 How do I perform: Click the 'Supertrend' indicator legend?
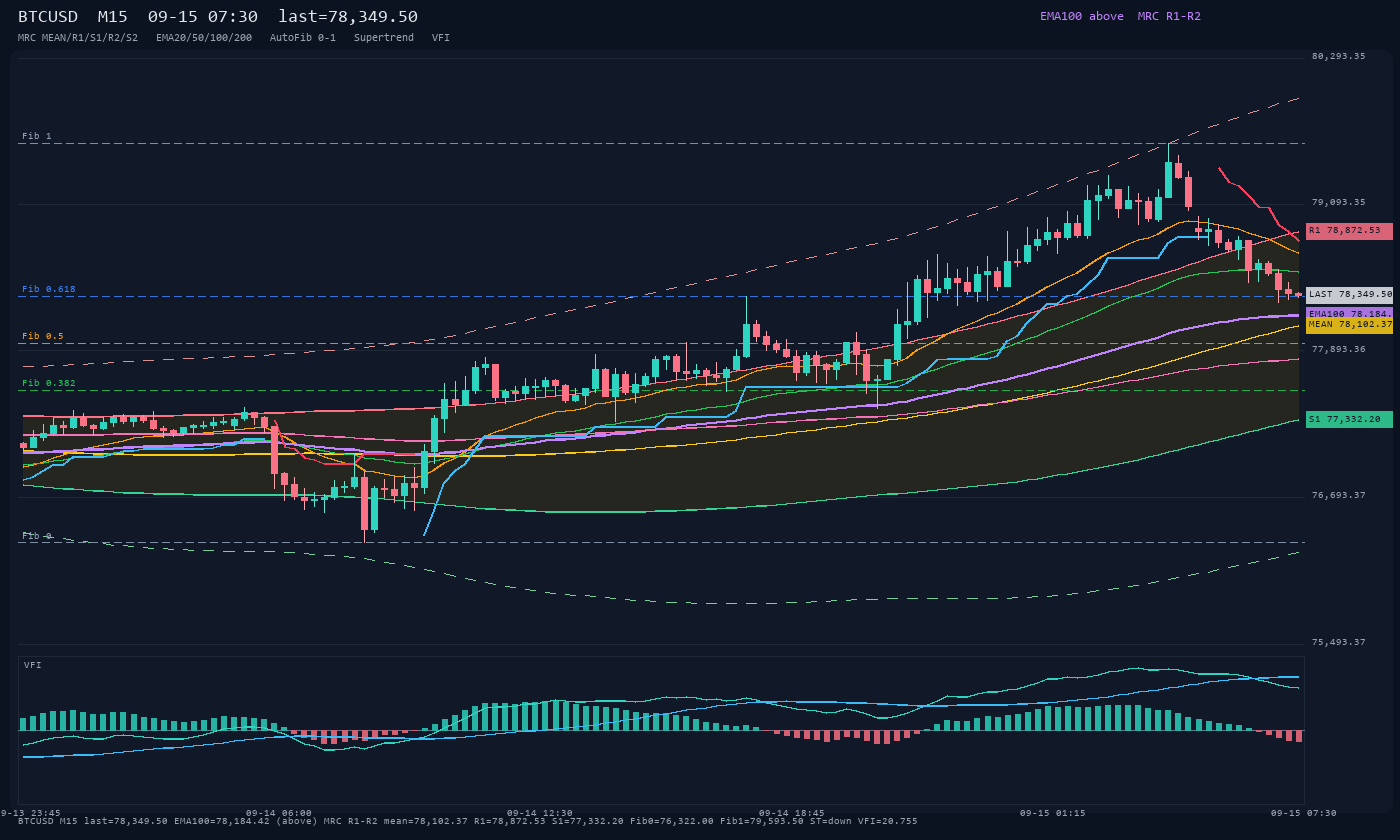pos(384,38)
